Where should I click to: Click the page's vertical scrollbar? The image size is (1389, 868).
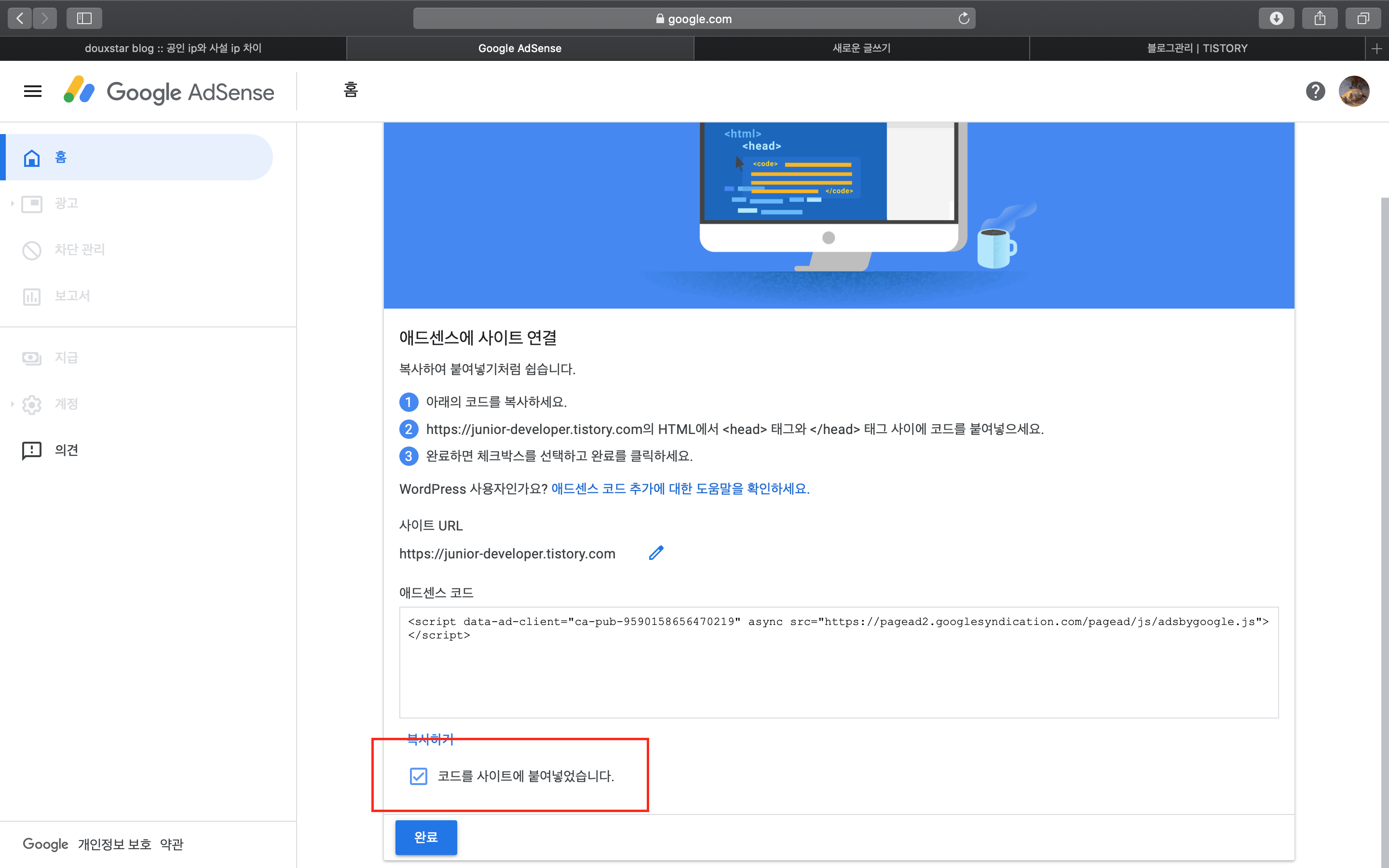1384,516
